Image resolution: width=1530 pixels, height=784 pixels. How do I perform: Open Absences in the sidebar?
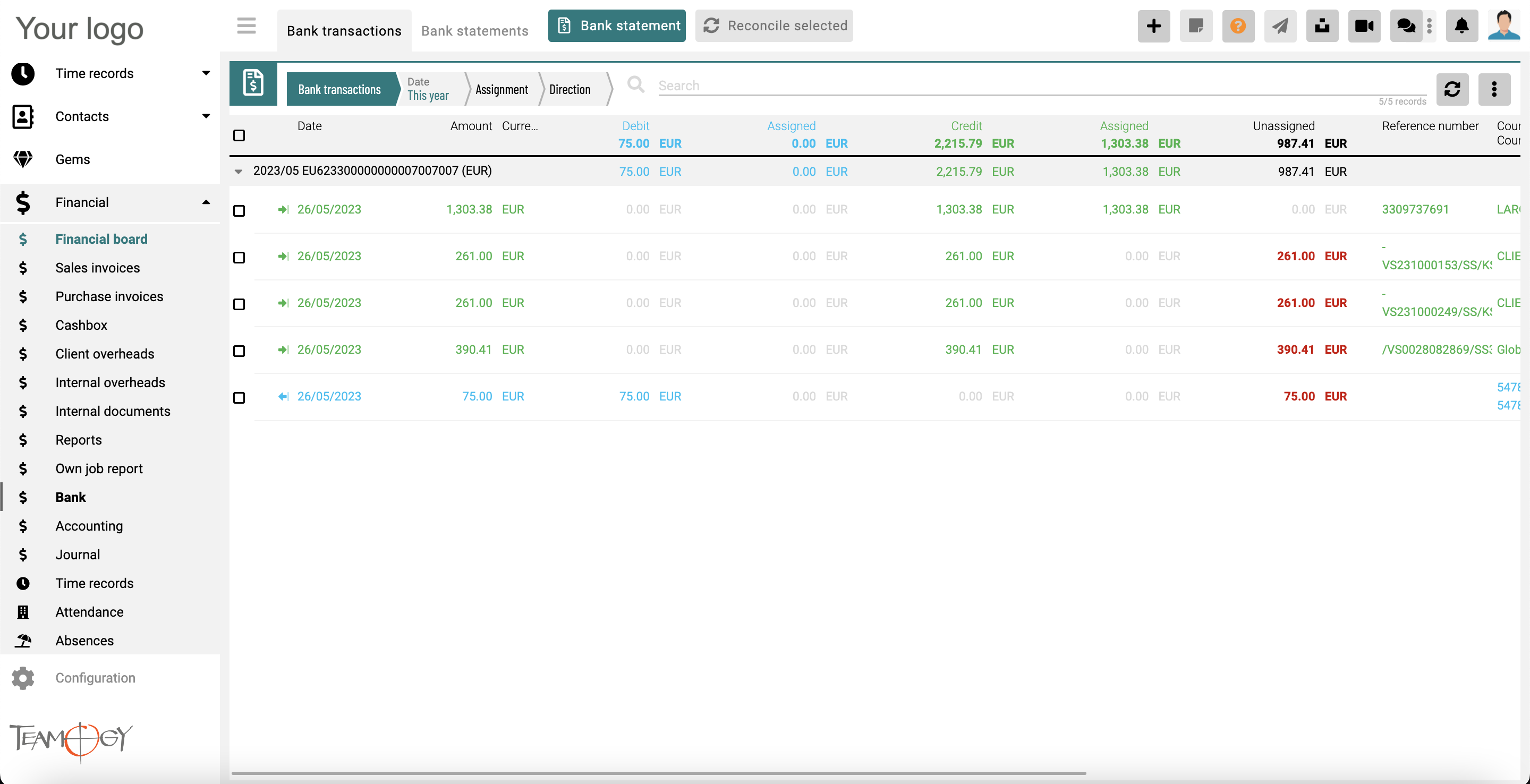[x=110, y=641]
